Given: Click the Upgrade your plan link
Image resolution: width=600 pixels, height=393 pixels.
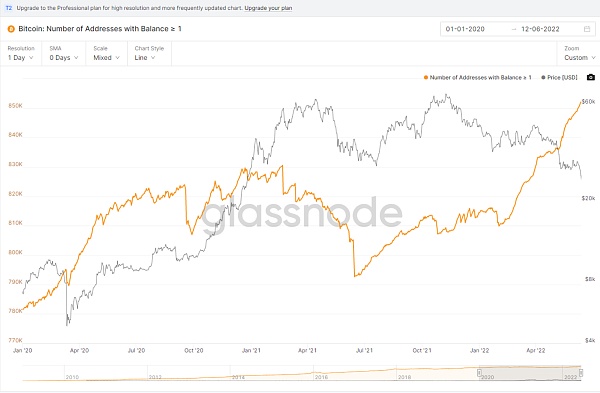Looking at the screenshot, I should pyautogui.click(x=268, y=8).
